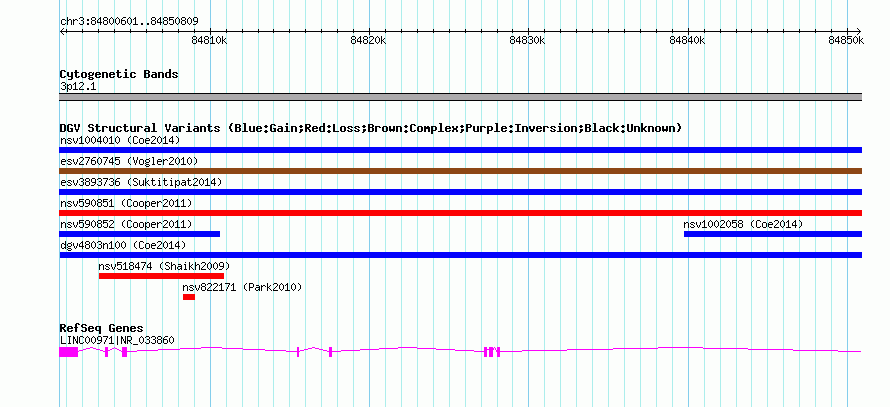Click the 84810k ruler tick label

point(209,40)
